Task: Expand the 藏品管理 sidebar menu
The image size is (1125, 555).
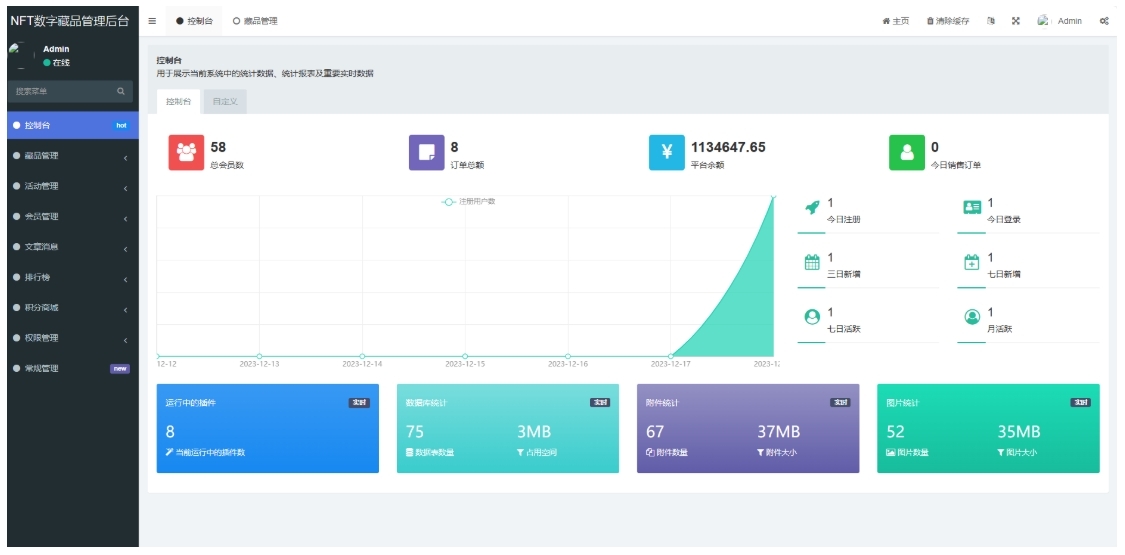Action: pyautogui.click(x=69, y=156)
